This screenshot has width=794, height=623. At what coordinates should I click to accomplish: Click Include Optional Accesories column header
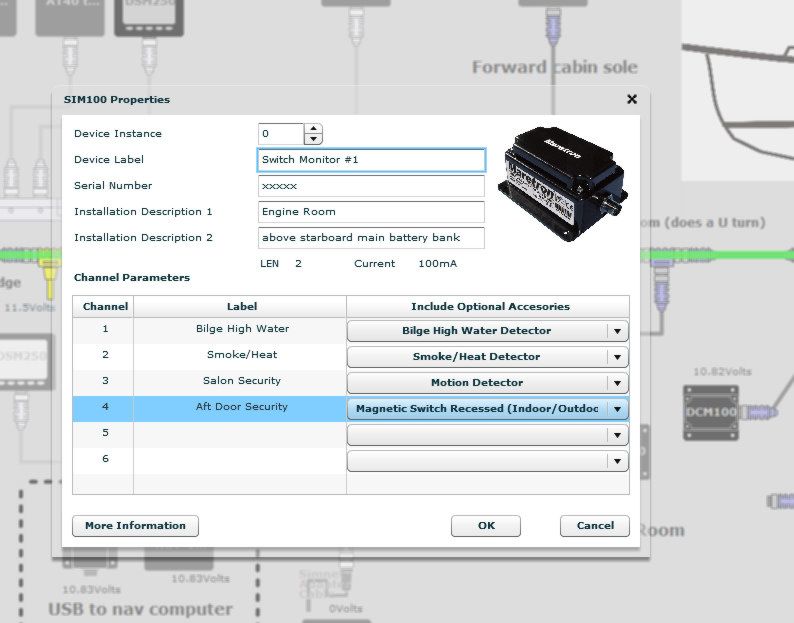tap(488, 306)
